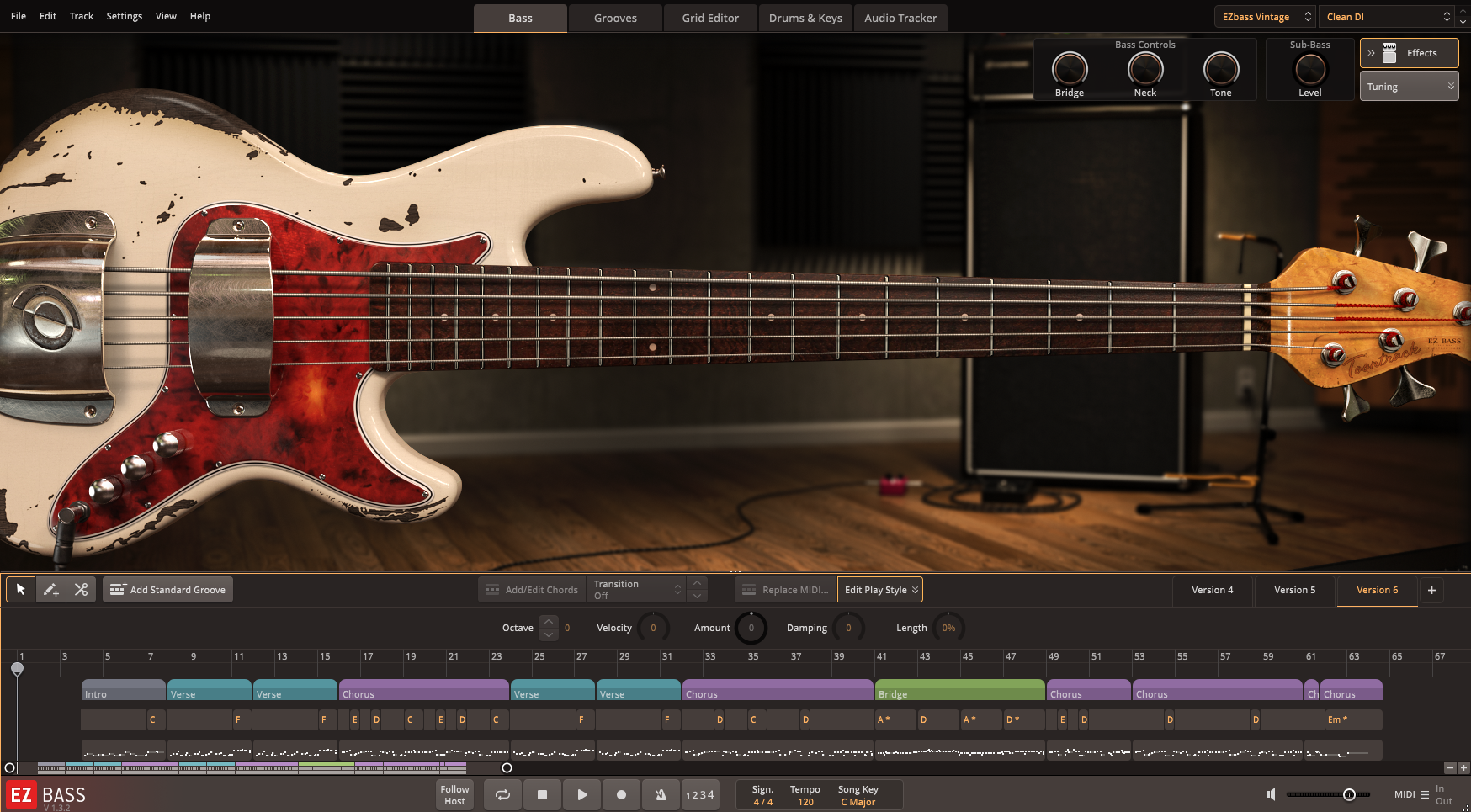Toggle the loop playback button
The height and width of the screenshot is (812, 1471).
point(502,794)
